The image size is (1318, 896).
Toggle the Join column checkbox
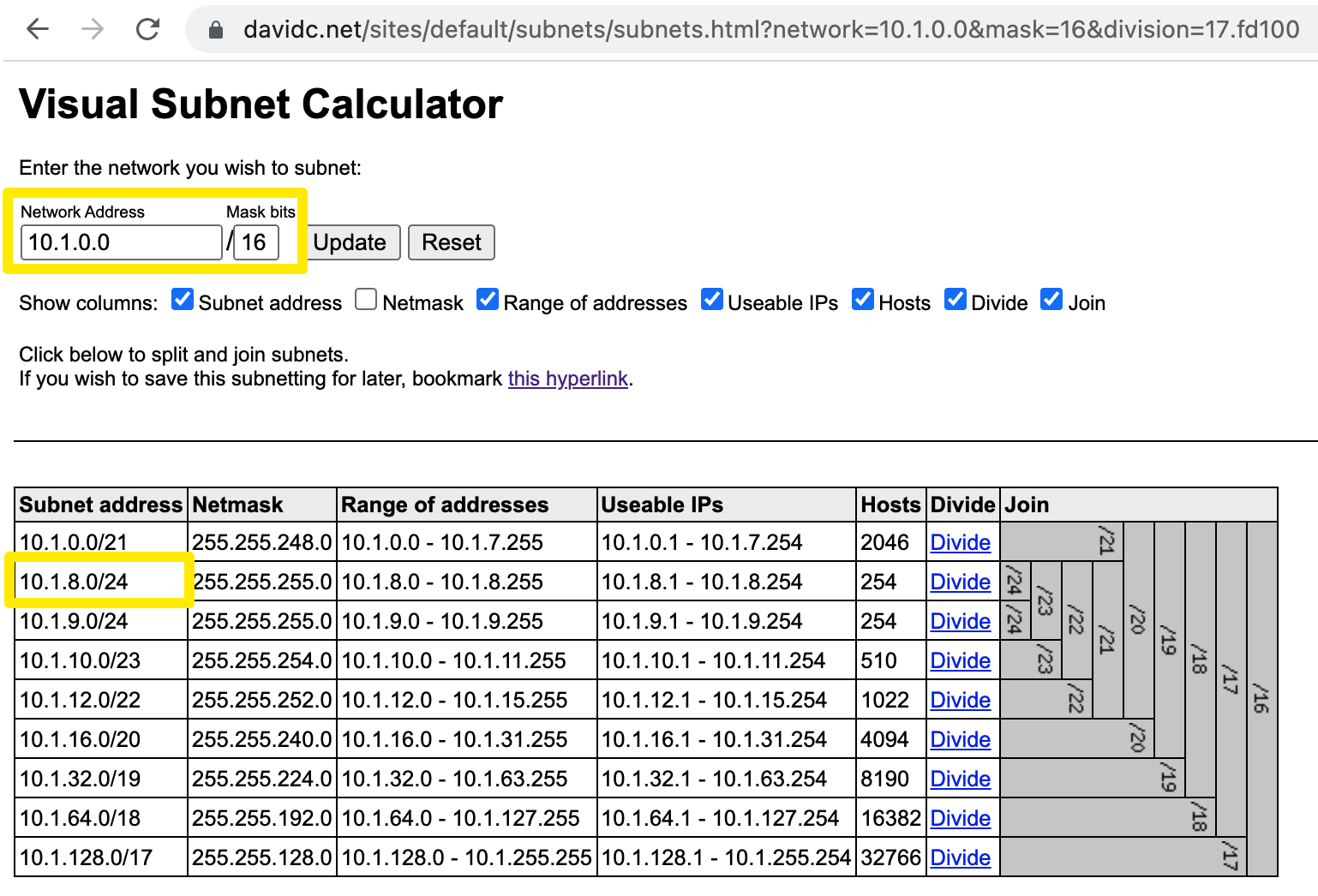coord(1051,300)
